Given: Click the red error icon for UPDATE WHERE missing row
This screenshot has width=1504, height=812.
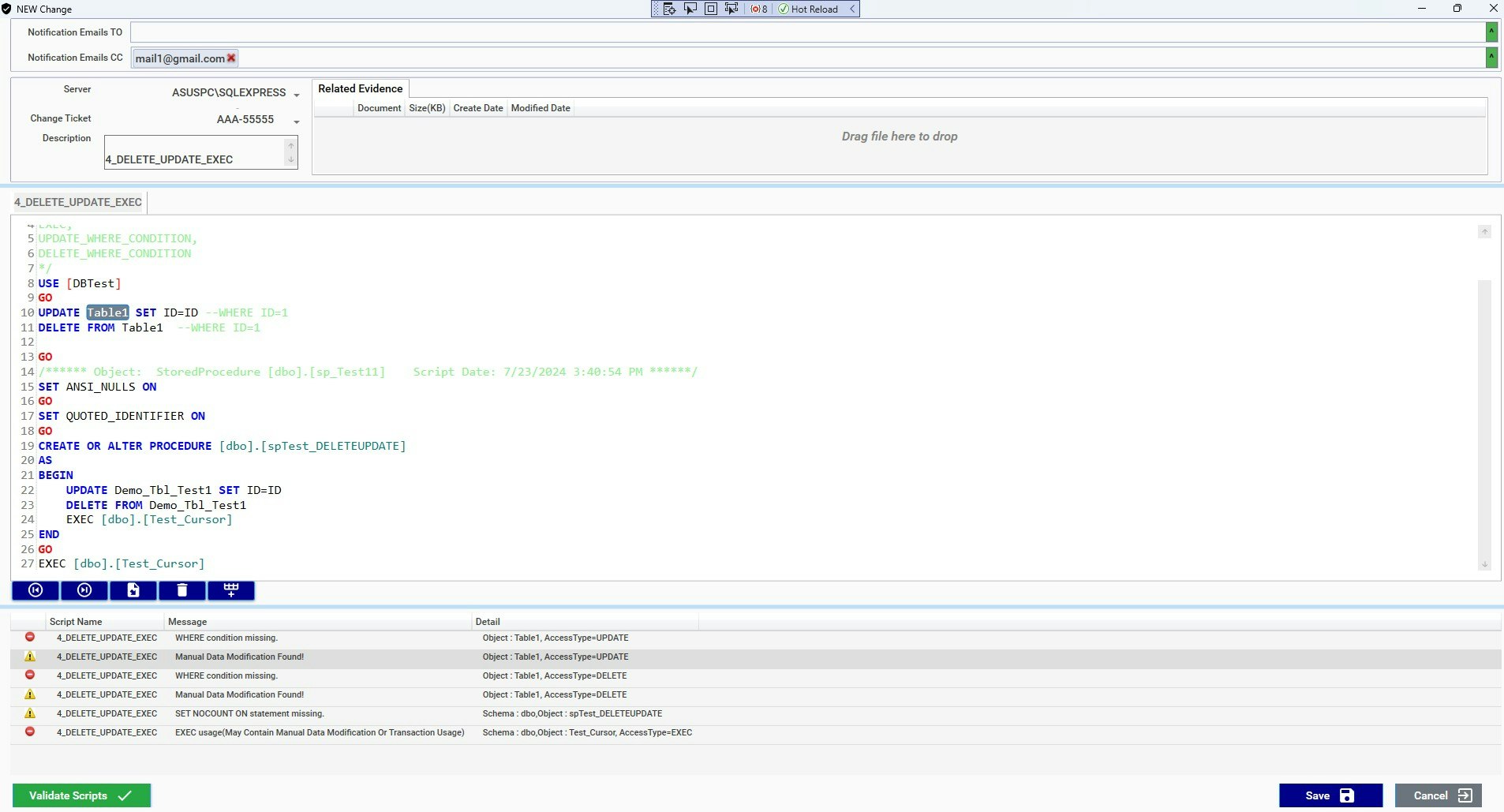Looking at the screenshot, I should 30,637.
